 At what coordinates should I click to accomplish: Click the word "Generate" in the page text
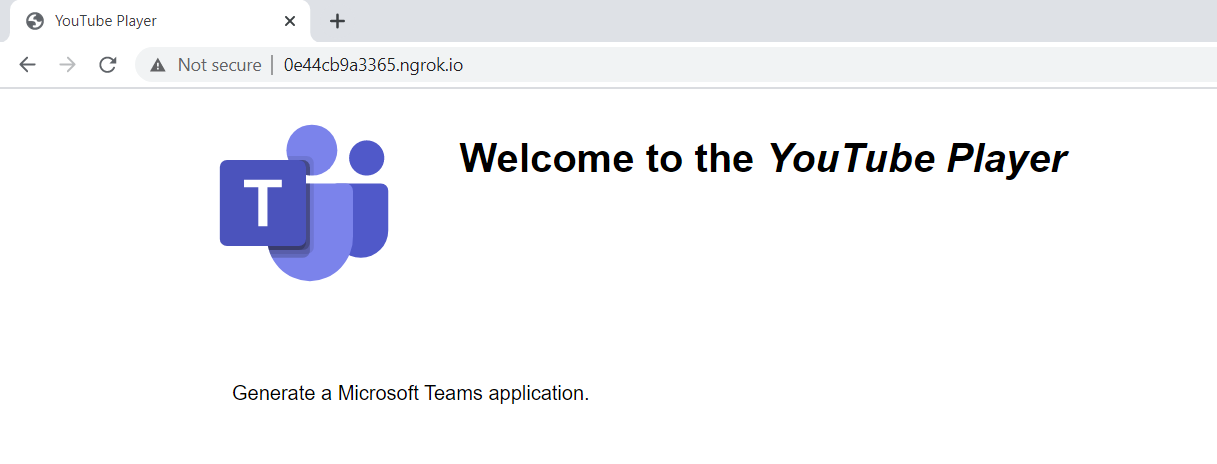274,393
